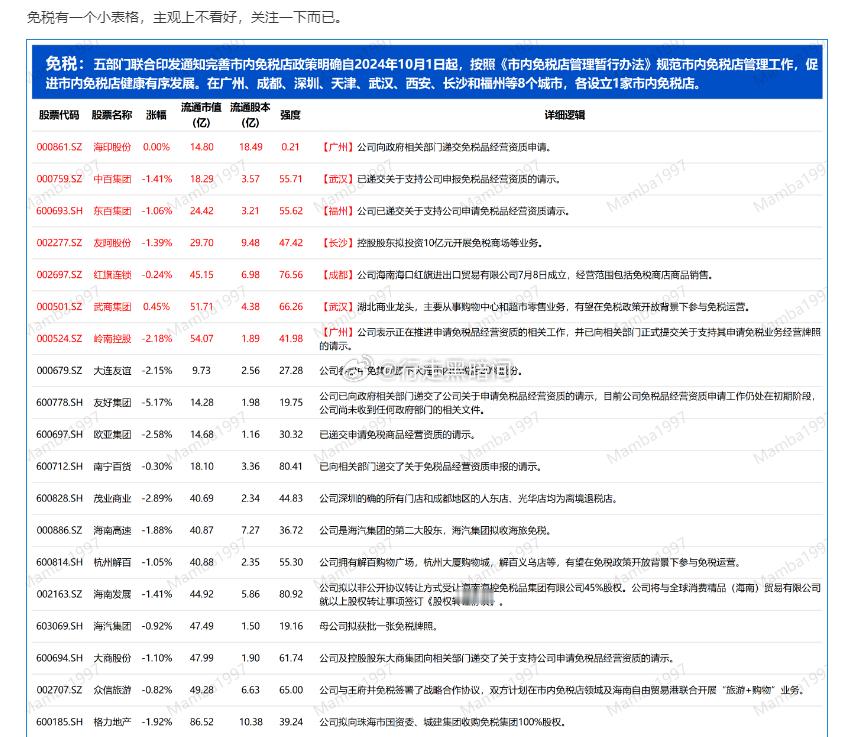Select stock code 002277.SZ
The image size is (857, 737).
click(x=59, y=243)
